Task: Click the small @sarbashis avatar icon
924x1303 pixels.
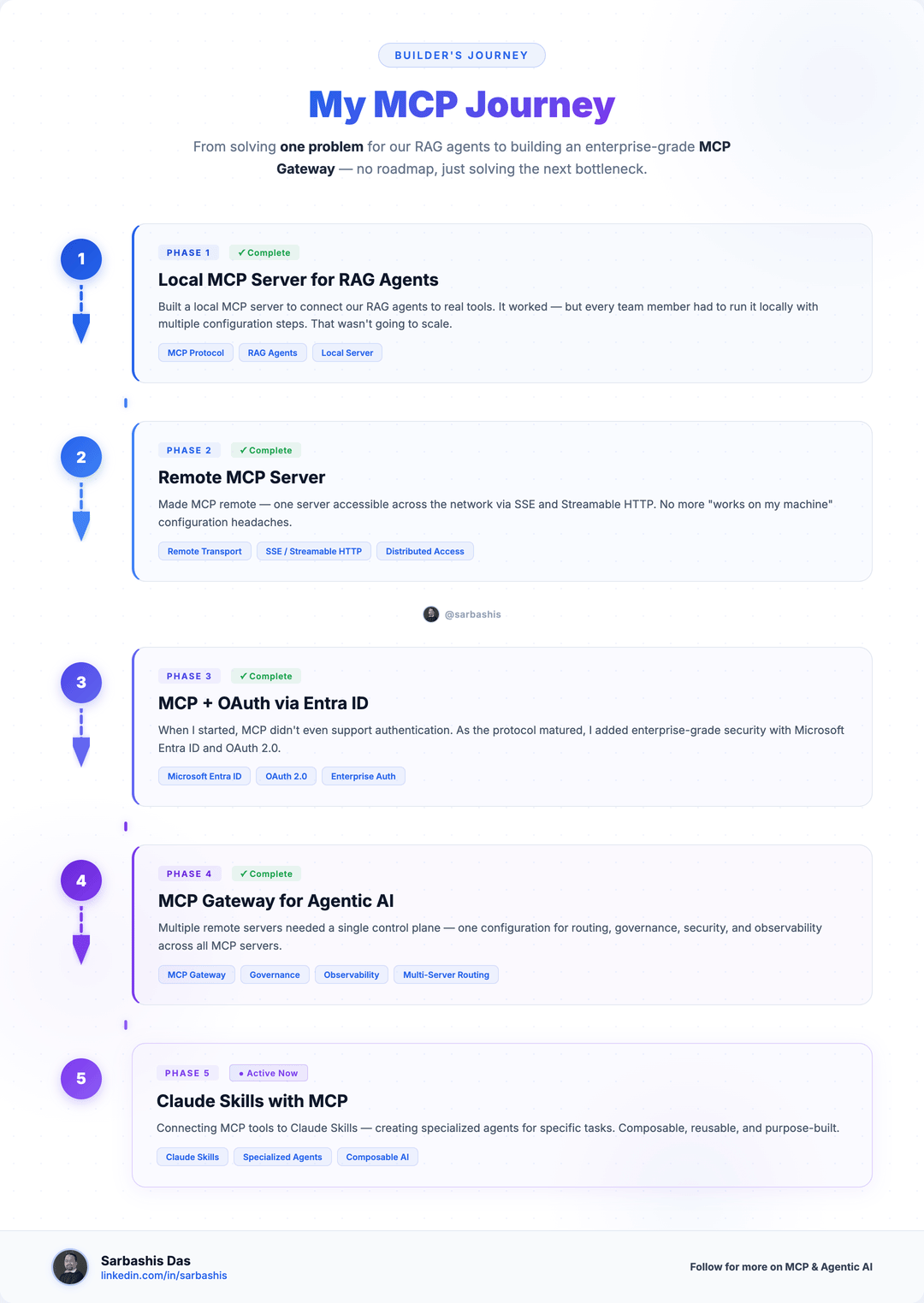Action: pyautogui.click(x=431, y=614)
